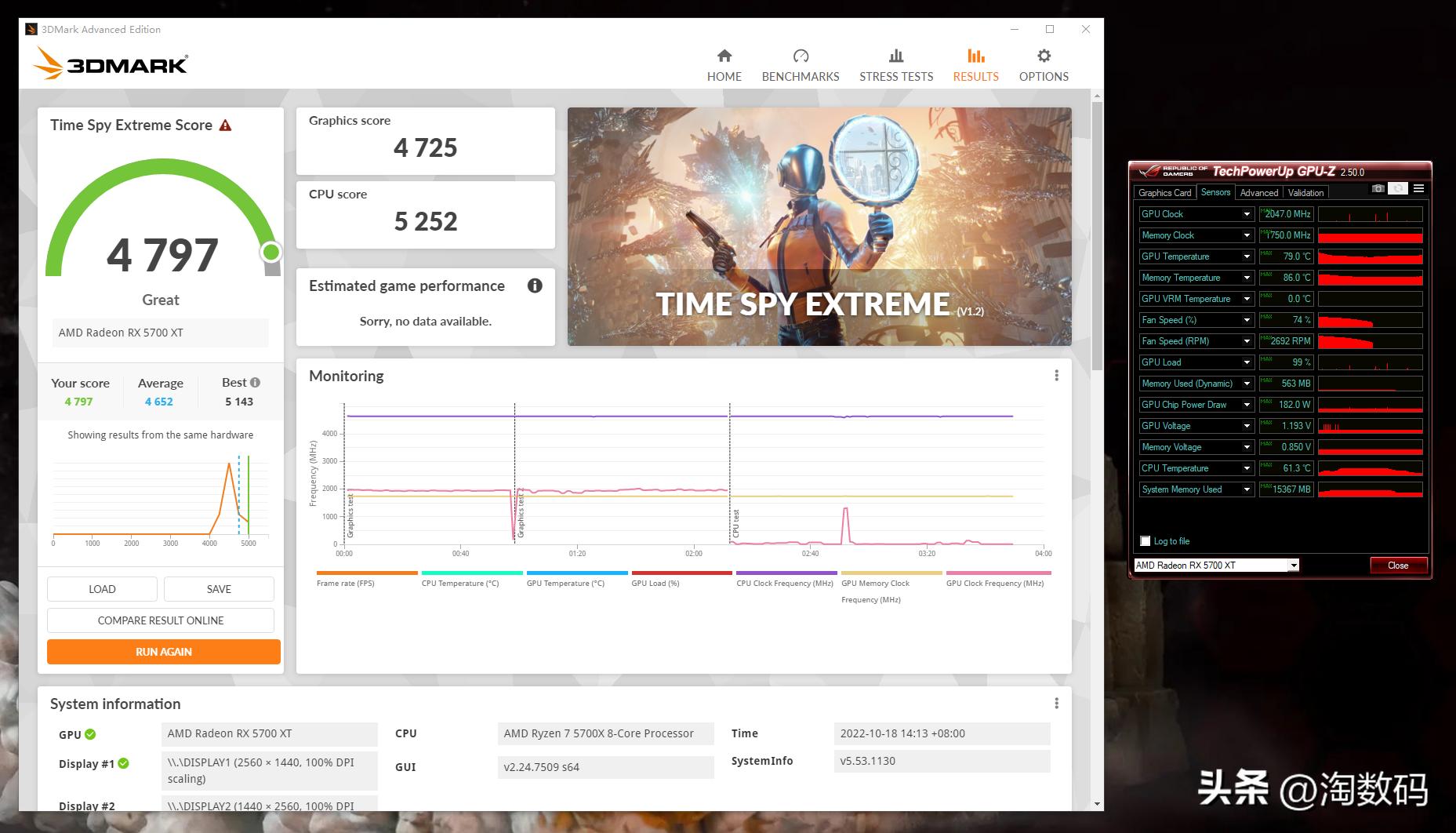Open the GPU-Z hamburger menu
The height and width of the screenshot is (833, 1456).
click(x=1418, y=189)
